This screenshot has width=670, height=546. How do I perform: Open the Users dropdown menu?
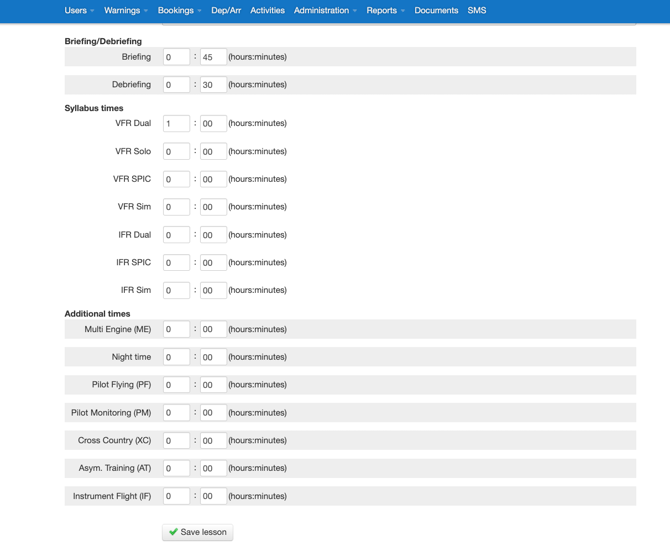[x=79, y=11]
